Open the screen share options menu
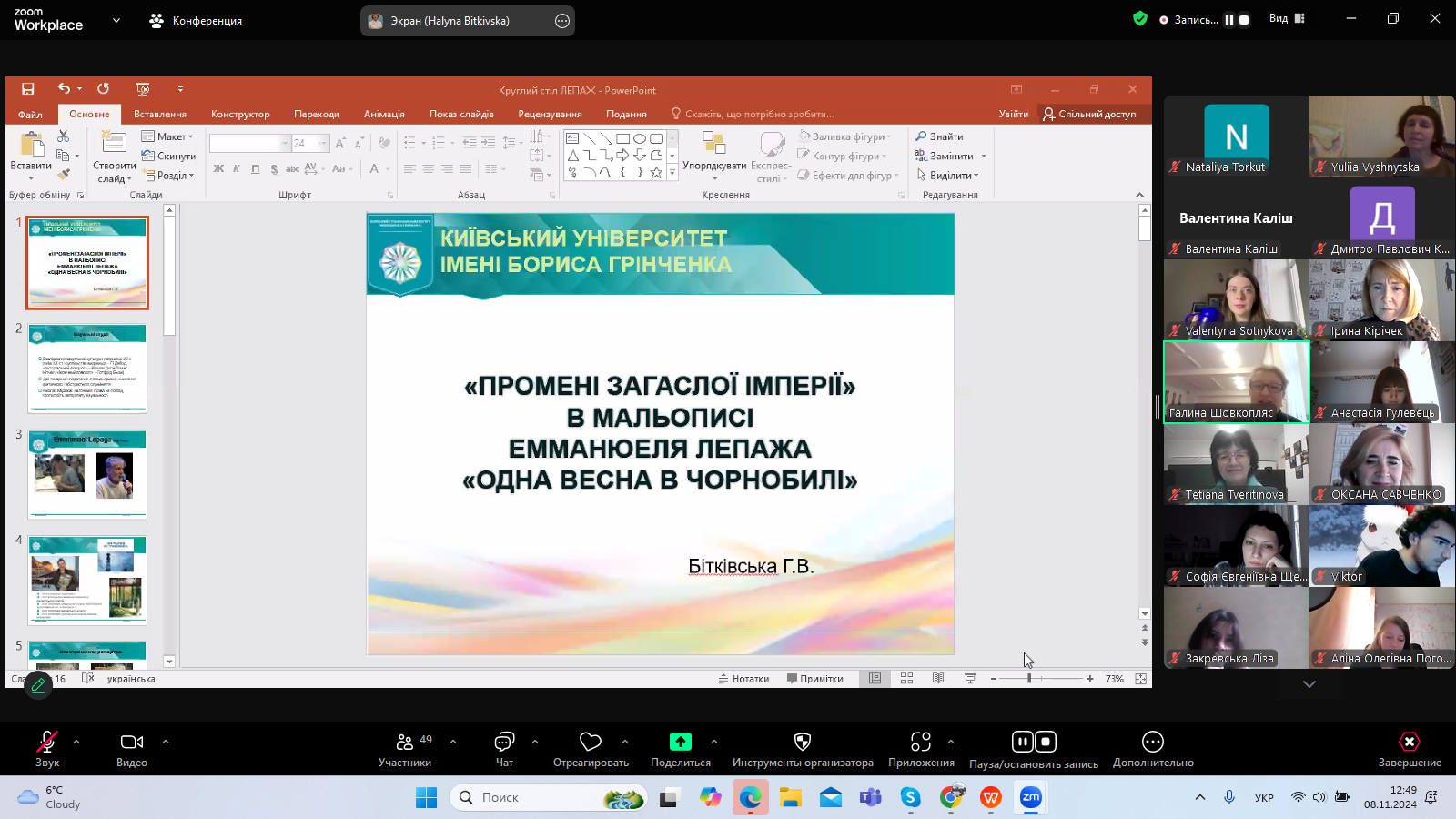The height and width of the screenshot is (819, 1456). pos(562,21)
